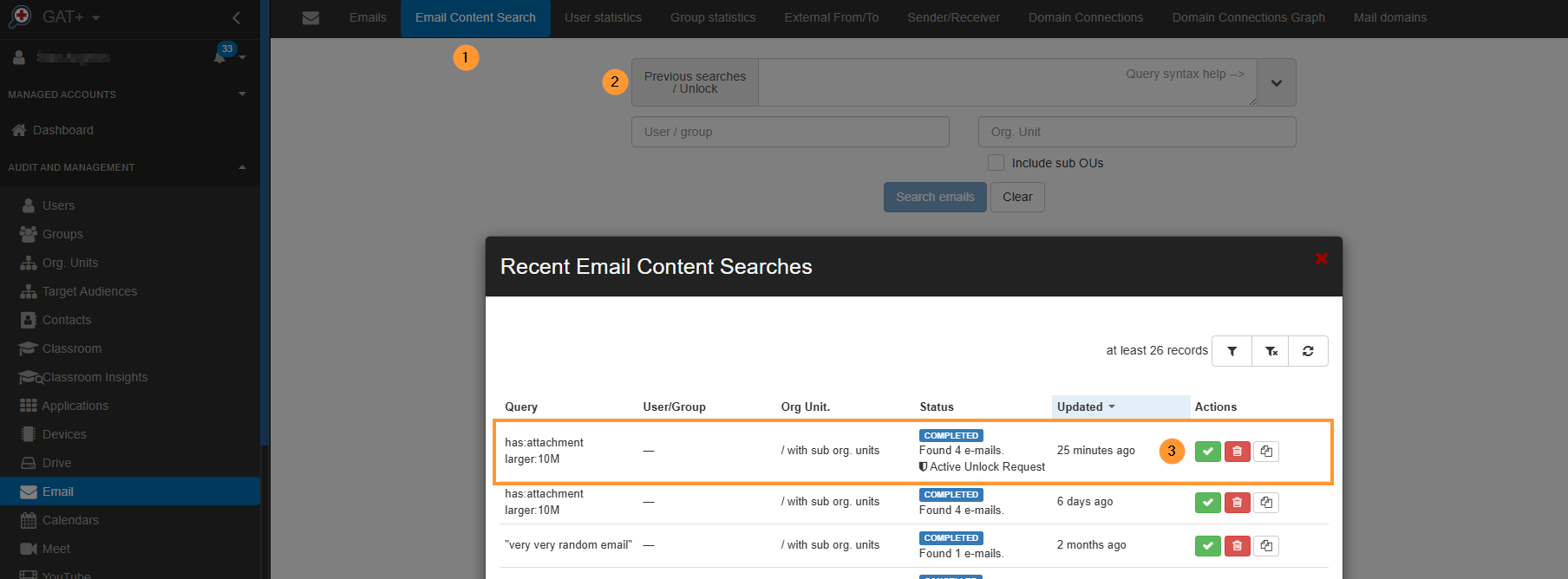
Task: Copy the 25 minutes ago search query
Action: (x=1266, y=452)
